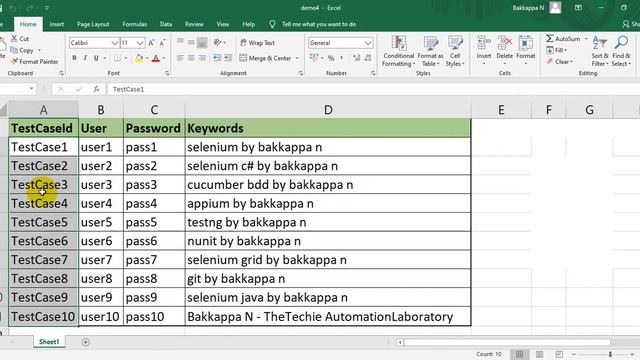This screenshot has height=360, width=640.
Task: Open the General number format dropdown
Action: coord(368,43)
